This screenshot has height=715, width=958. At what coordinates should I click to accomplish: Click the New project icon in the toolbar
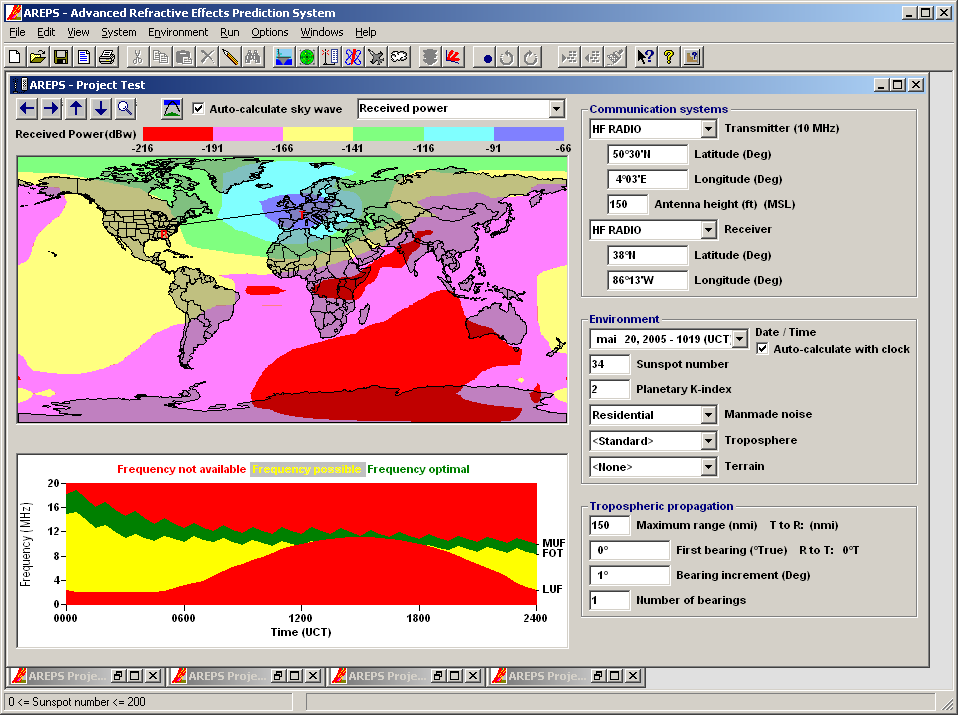15,57
